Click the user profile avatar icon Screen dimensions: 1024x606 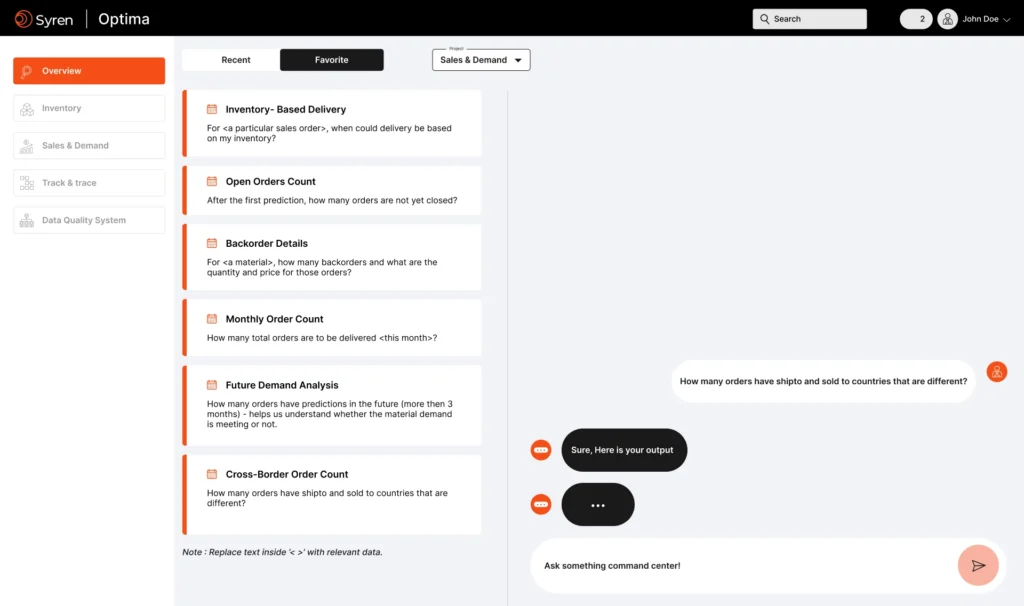(947, 19)
